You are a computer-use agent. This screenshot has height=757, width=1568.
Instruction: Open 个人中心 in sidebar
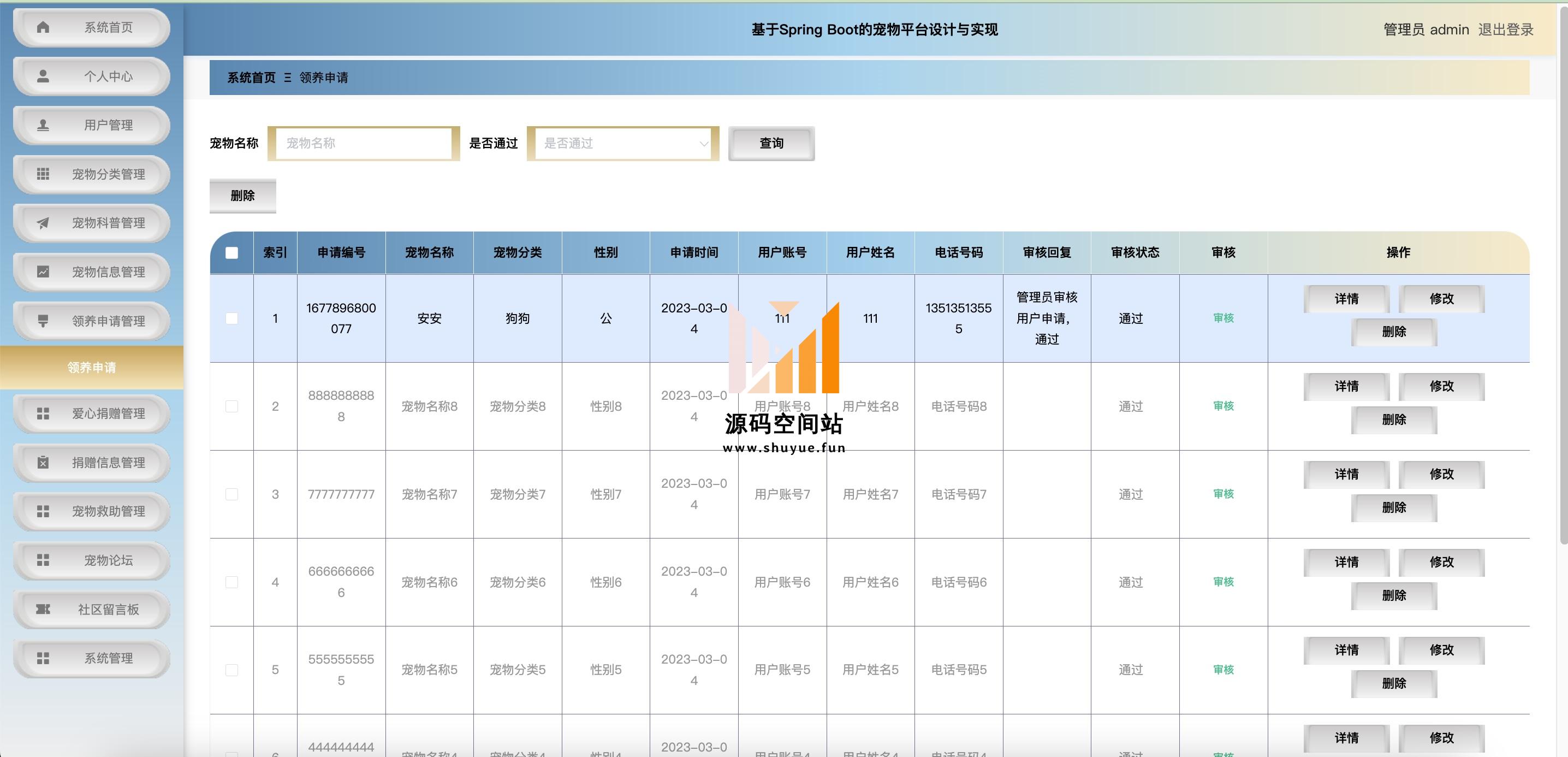[91, 76]
